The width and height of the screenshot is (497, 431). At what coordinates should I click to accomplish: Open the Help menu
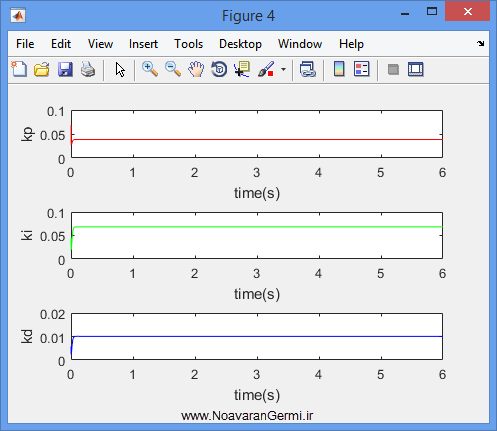[x=351, y=44]
